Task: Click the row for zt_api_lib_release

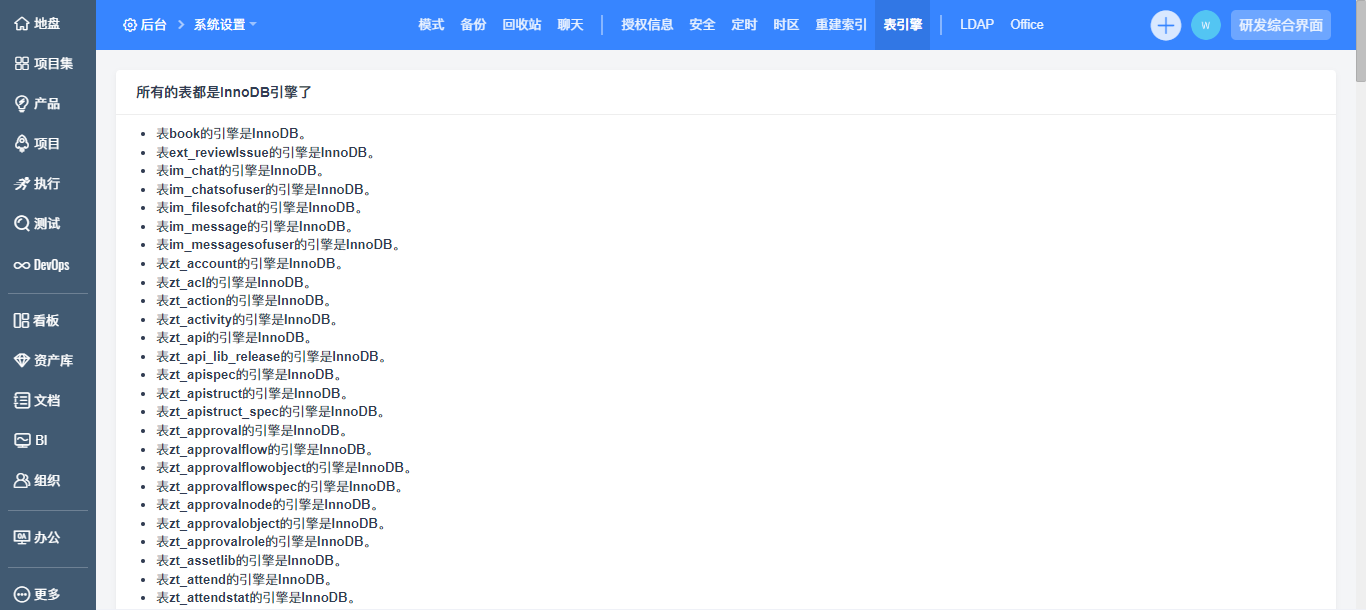Action: tap(271, 356)
